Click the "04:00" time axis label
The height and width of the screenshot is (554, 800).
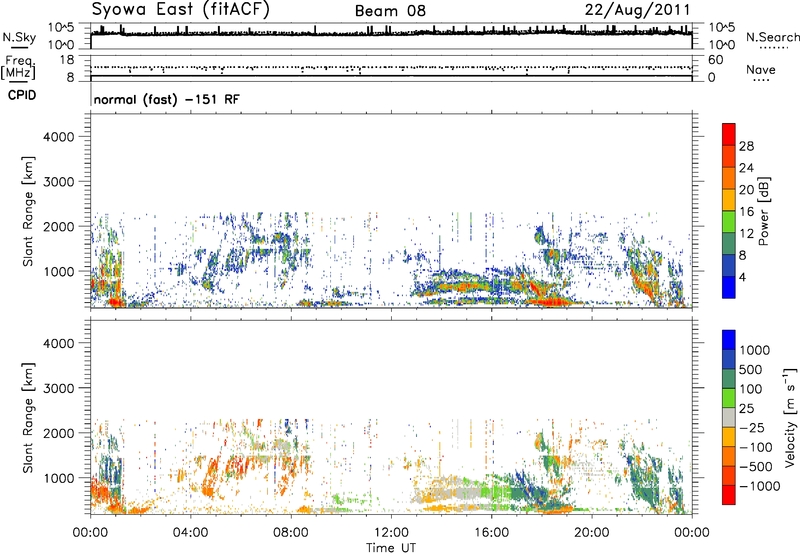191,533
